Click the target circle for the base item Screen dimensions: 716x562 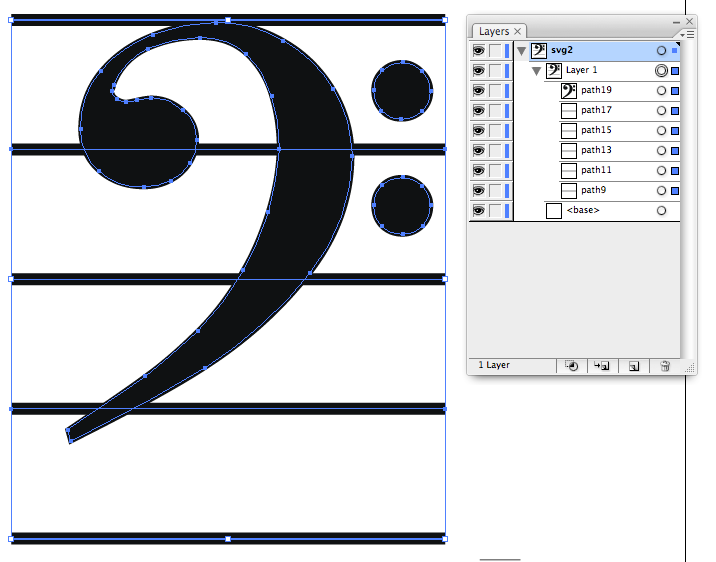(x=661, y=210)
